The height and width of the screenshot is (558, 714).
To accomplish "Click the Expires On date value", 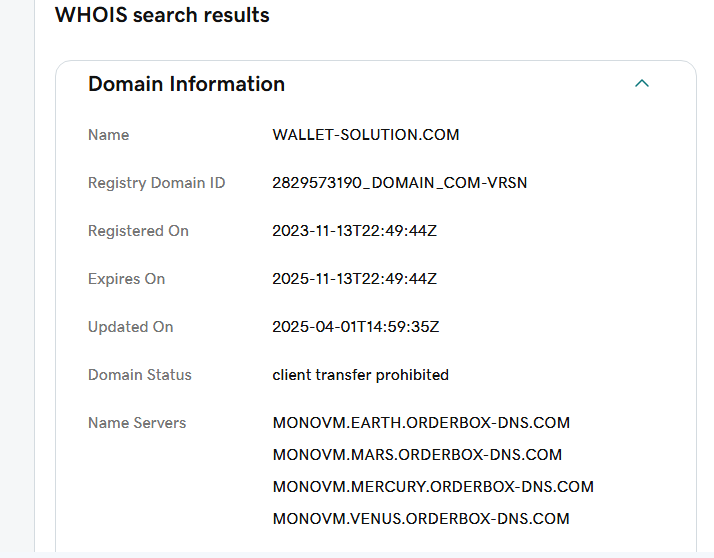I will pyautogui.click(x=354, y=279).
